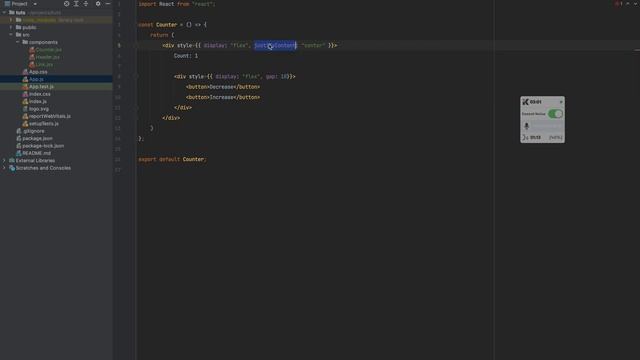Viewport: 640px width, 360px height.
Task: Click the Scratches and Consoles icon
Action: (12, 168)
